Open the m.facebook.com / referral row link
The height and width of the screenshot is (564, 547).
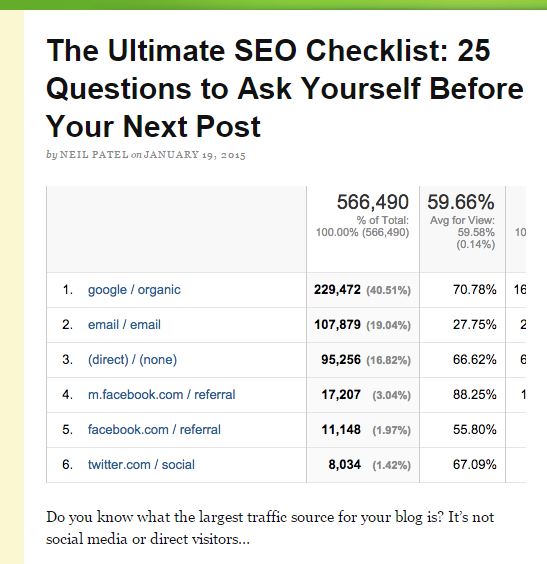tap(161, 395)
